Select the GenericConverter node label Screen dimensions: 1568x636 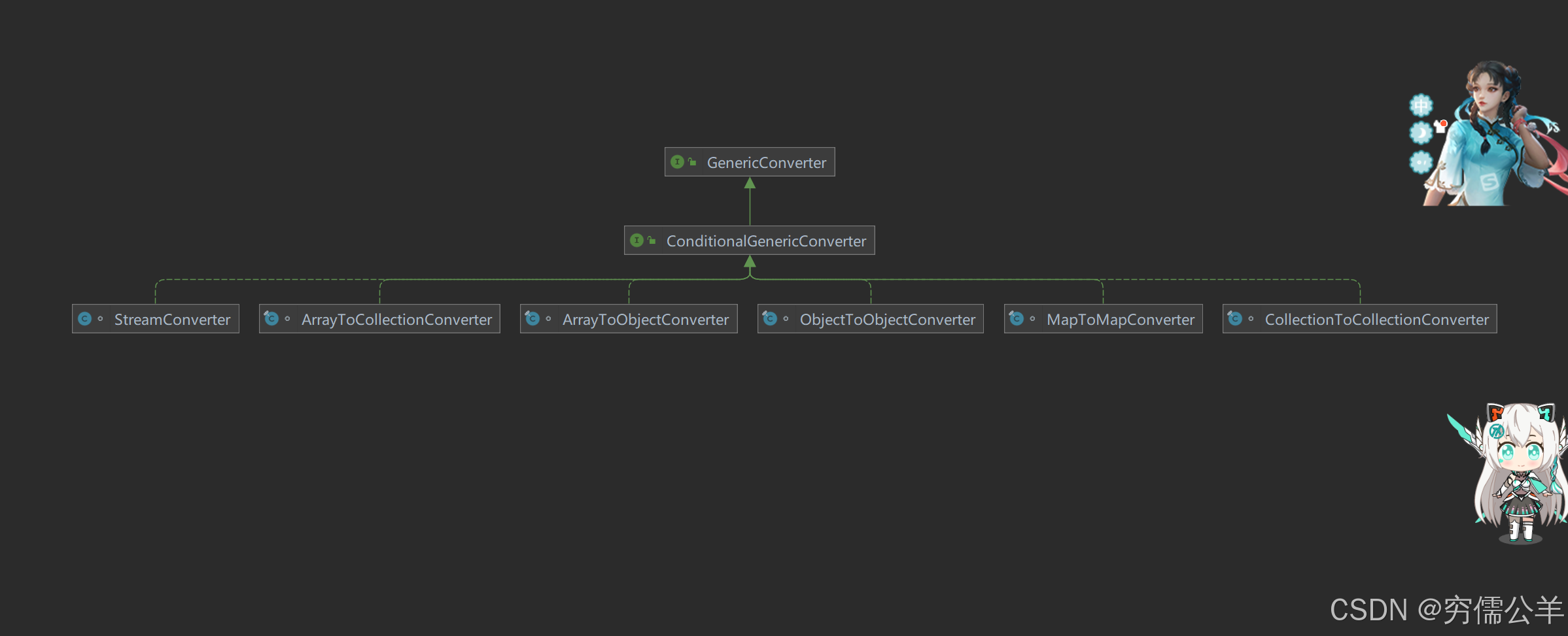click(x=767, y=162)
